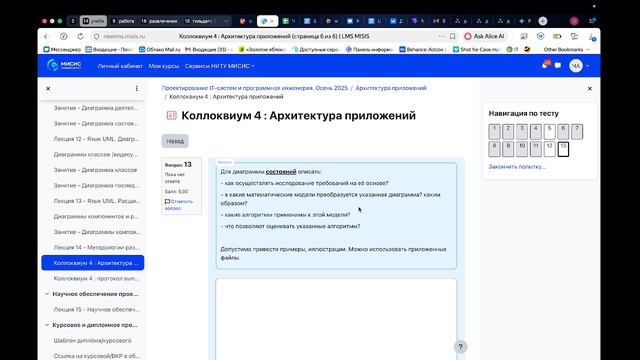Jump to question 2 in navigation
Screen dimensions: 640x360
coord(508,132)
